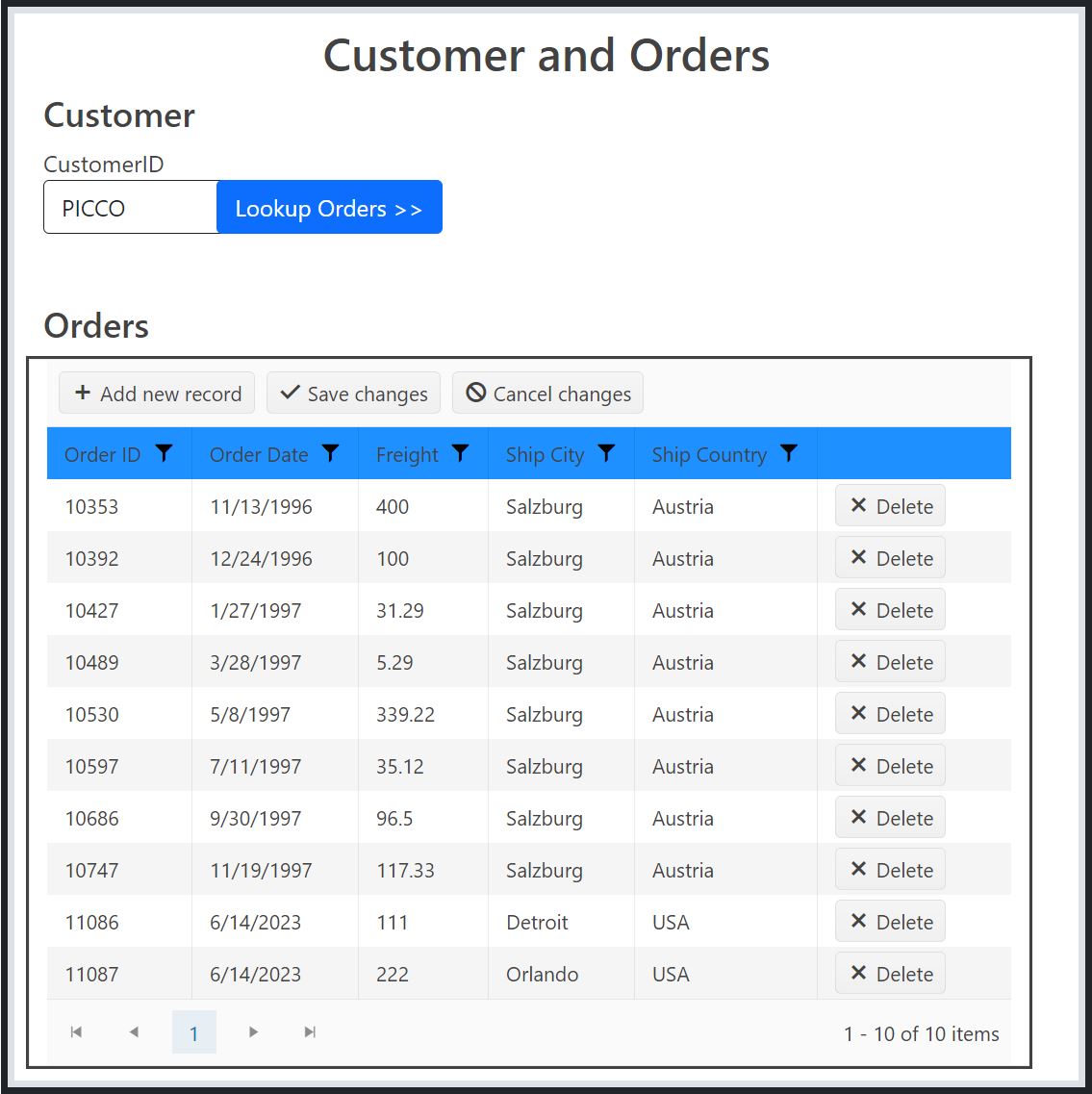Sort by the Ship City column header
This screenshot has height=1094, width=1092.
coord(545,454)
